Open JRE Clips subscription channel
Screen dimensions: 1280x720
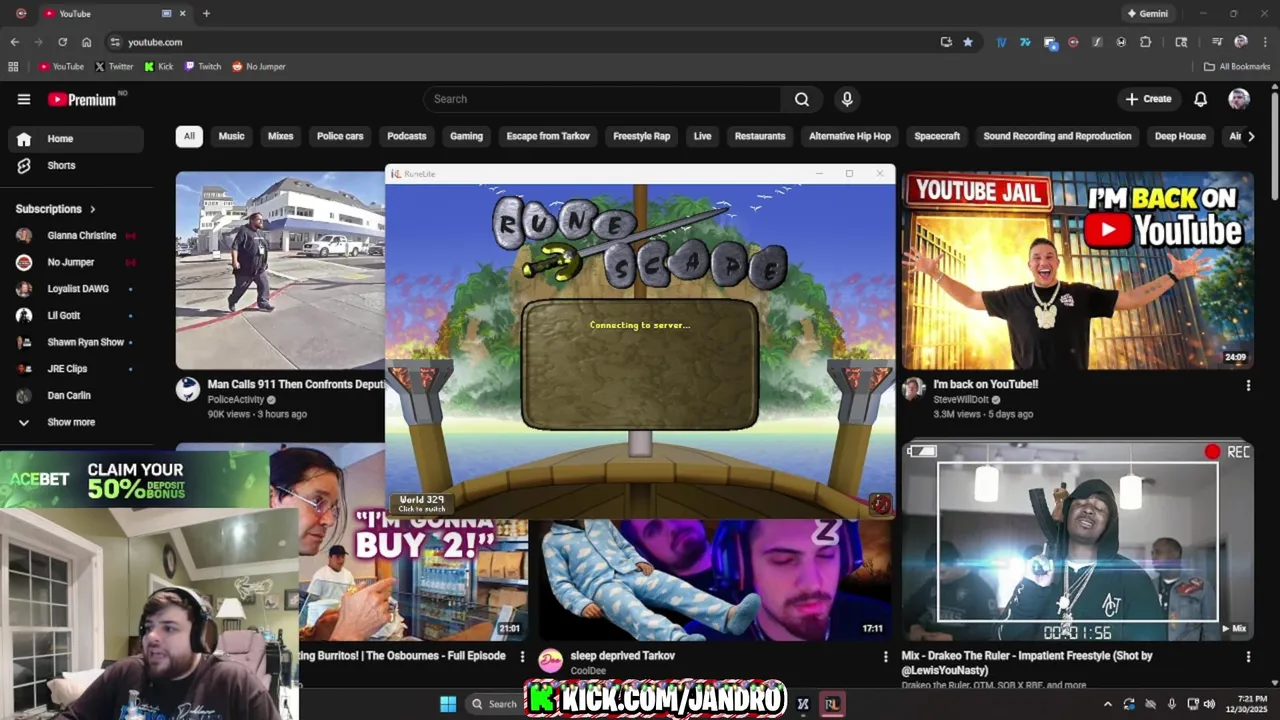click(x=76, y=369)
